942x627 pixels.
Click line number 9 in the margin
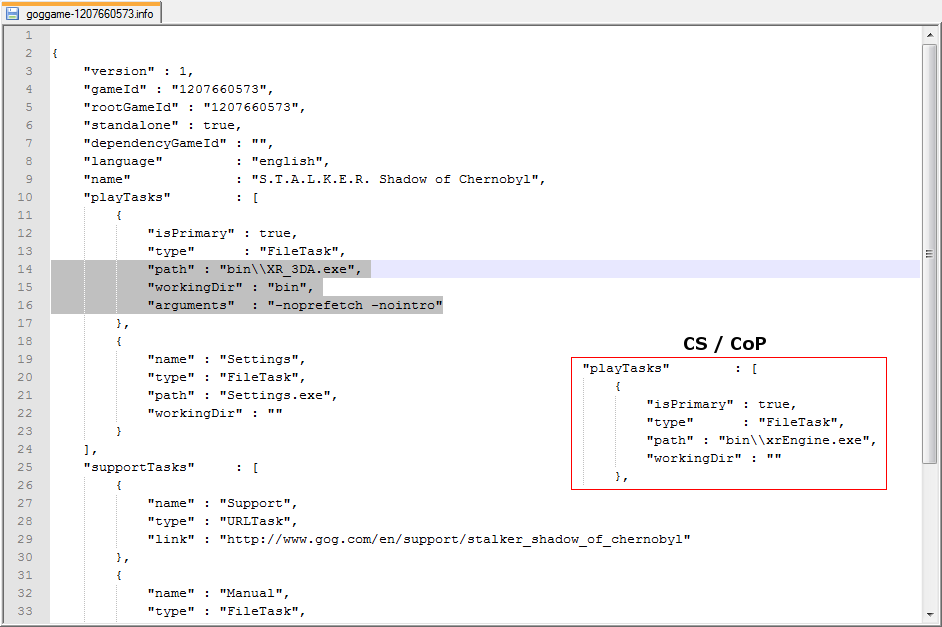[x=29, y=179]
